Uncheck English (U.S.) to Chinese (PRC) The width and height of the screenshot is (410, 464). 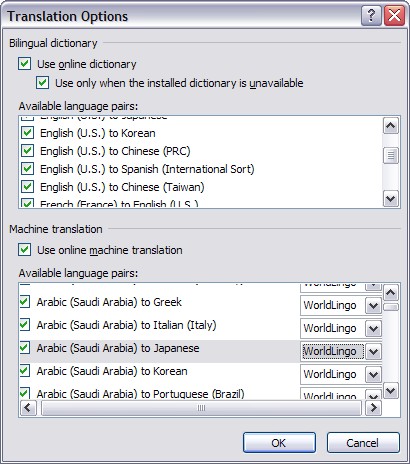(x=27, y=151)
